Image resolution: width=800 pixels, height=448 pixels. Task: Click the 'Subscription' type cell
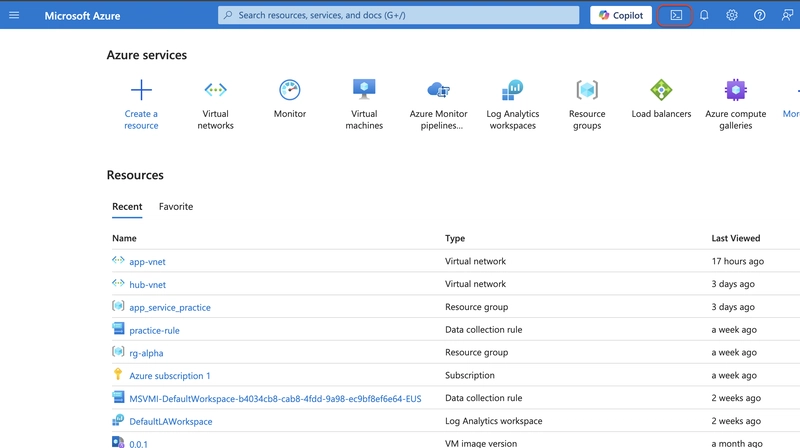(470, 375)
